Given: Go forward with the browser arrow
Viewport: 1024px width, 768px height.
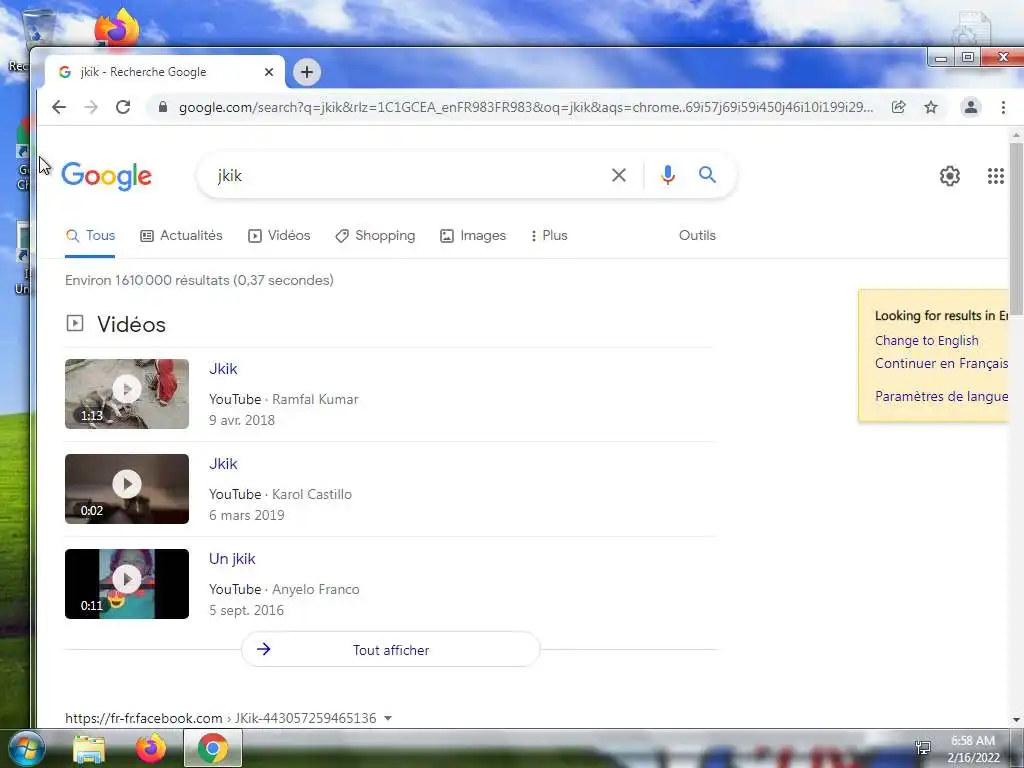Looking at the screenshot, I should pos(91,107).
